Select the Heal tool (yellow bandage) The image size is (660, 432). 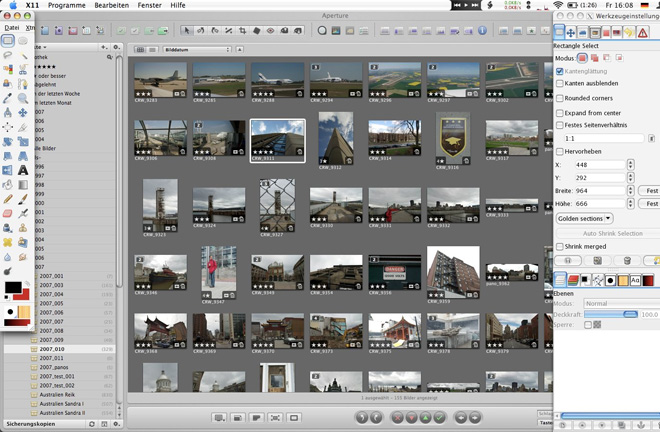[8, 242]
